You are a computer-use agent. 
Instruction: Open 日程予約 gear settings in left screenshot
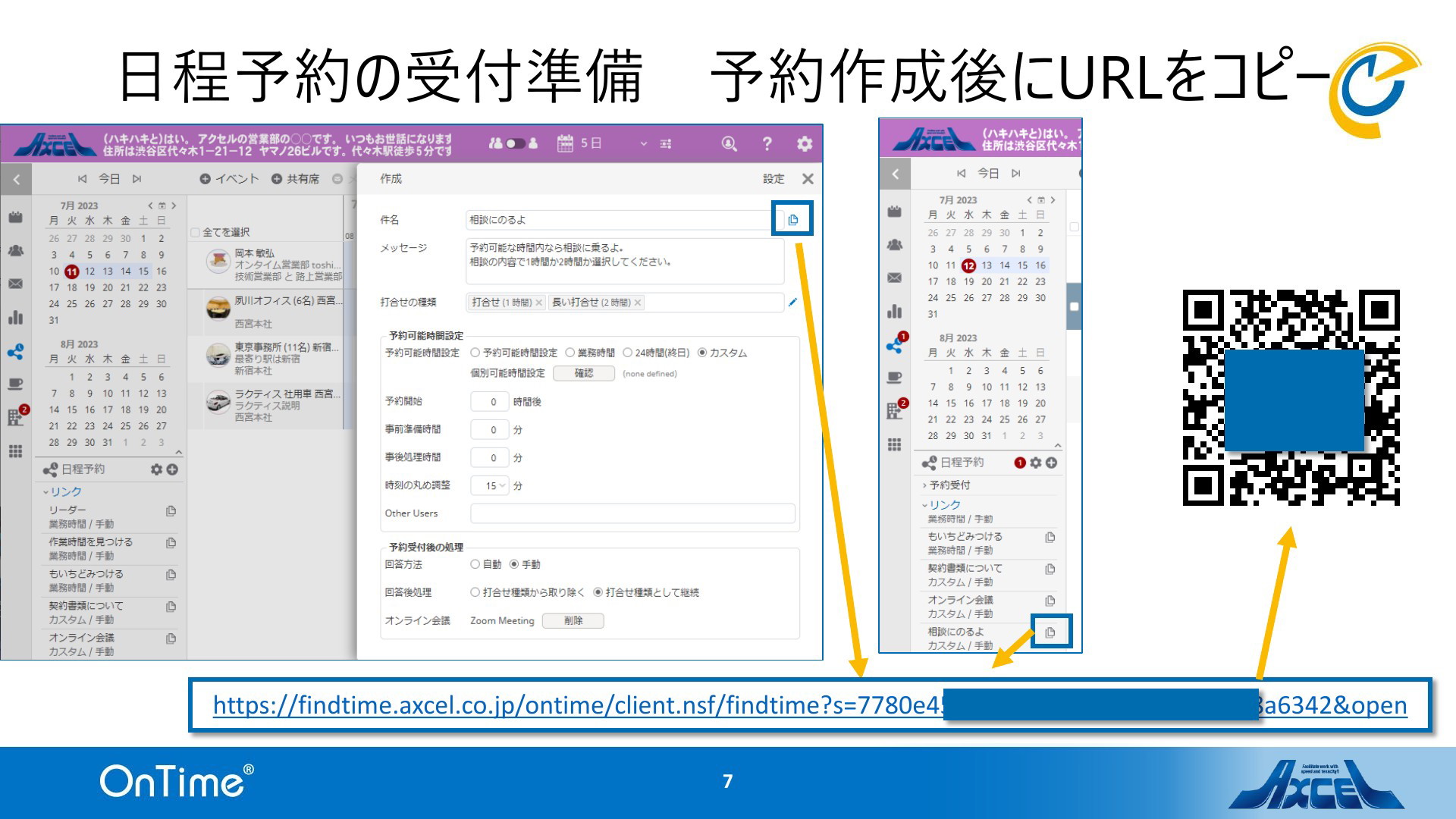[x=156, y=469]
